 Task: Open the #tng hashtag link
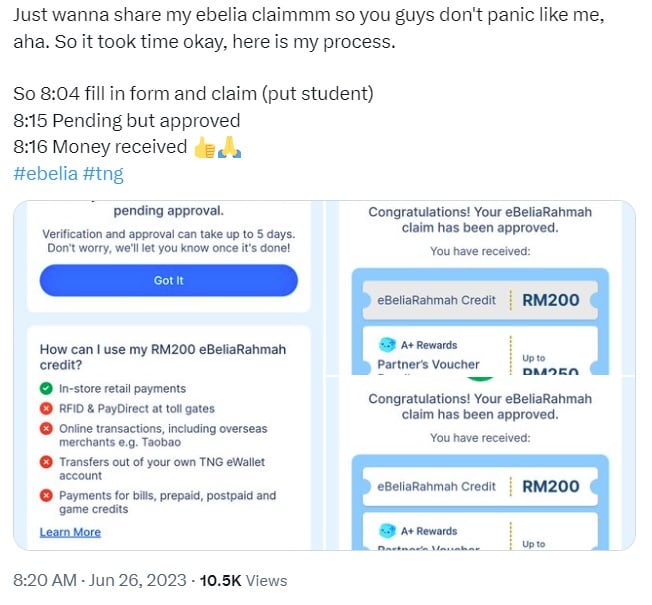tap(103, 174)
